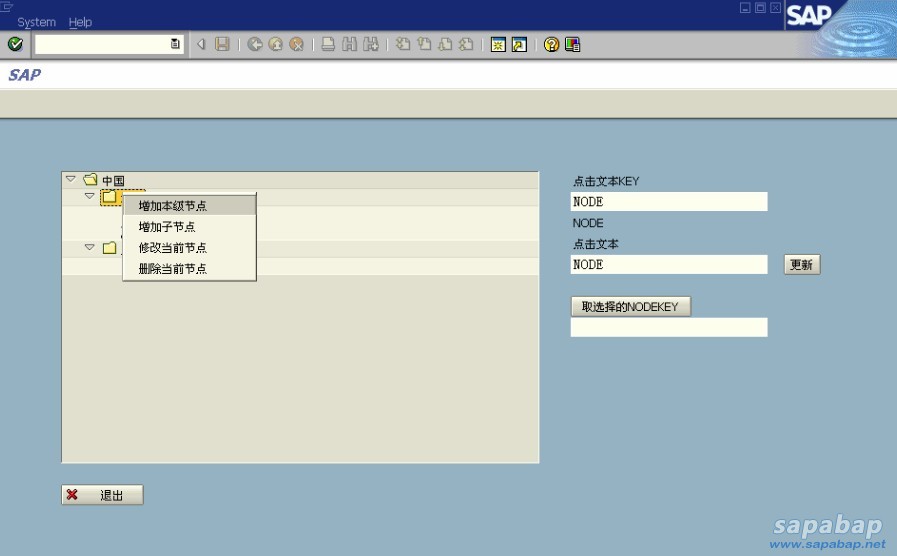Click the 点击文本KEY input field

pos(669,201)
